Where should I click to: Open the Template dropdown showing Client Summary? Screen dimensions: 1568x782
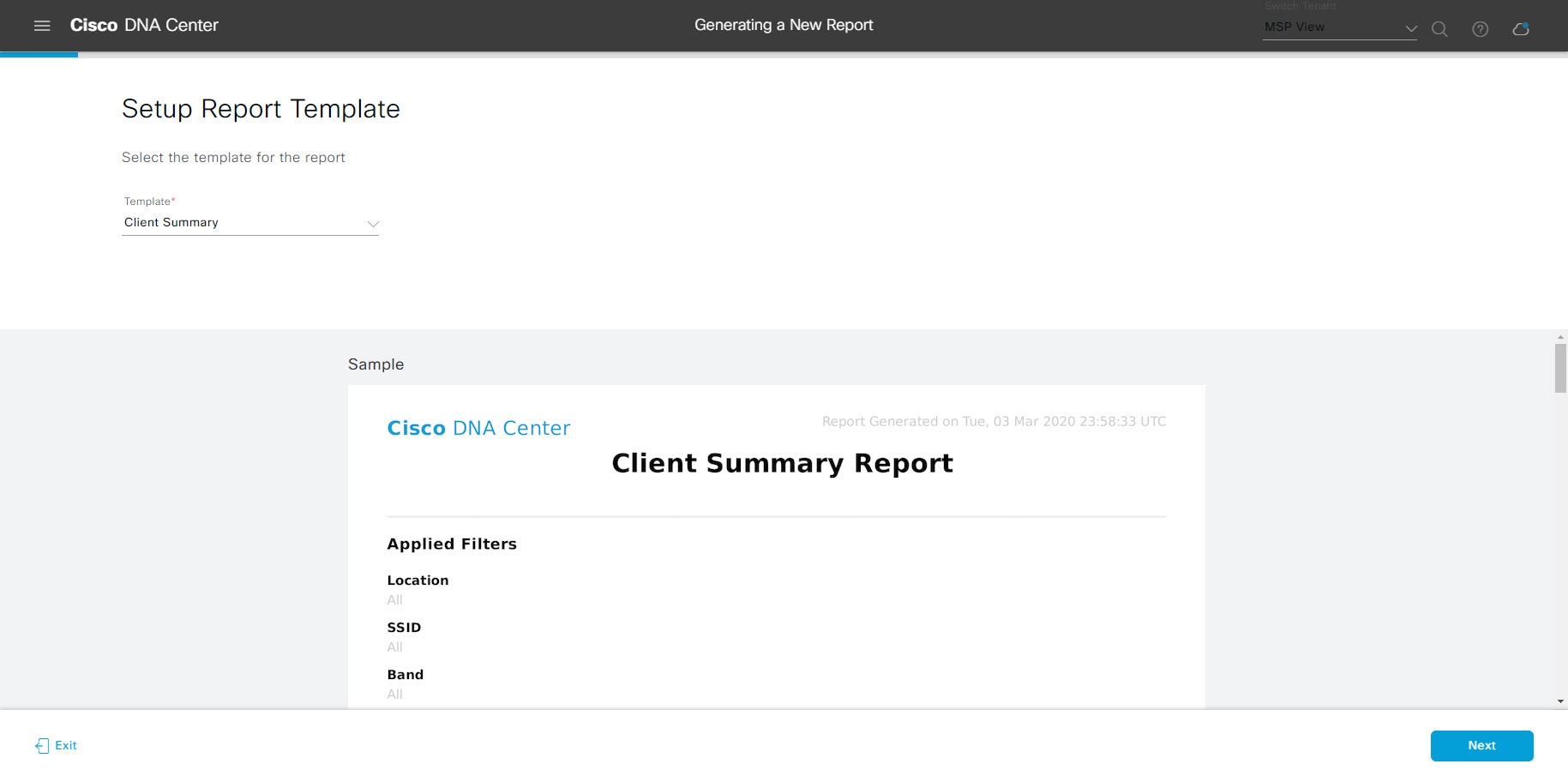250,223
